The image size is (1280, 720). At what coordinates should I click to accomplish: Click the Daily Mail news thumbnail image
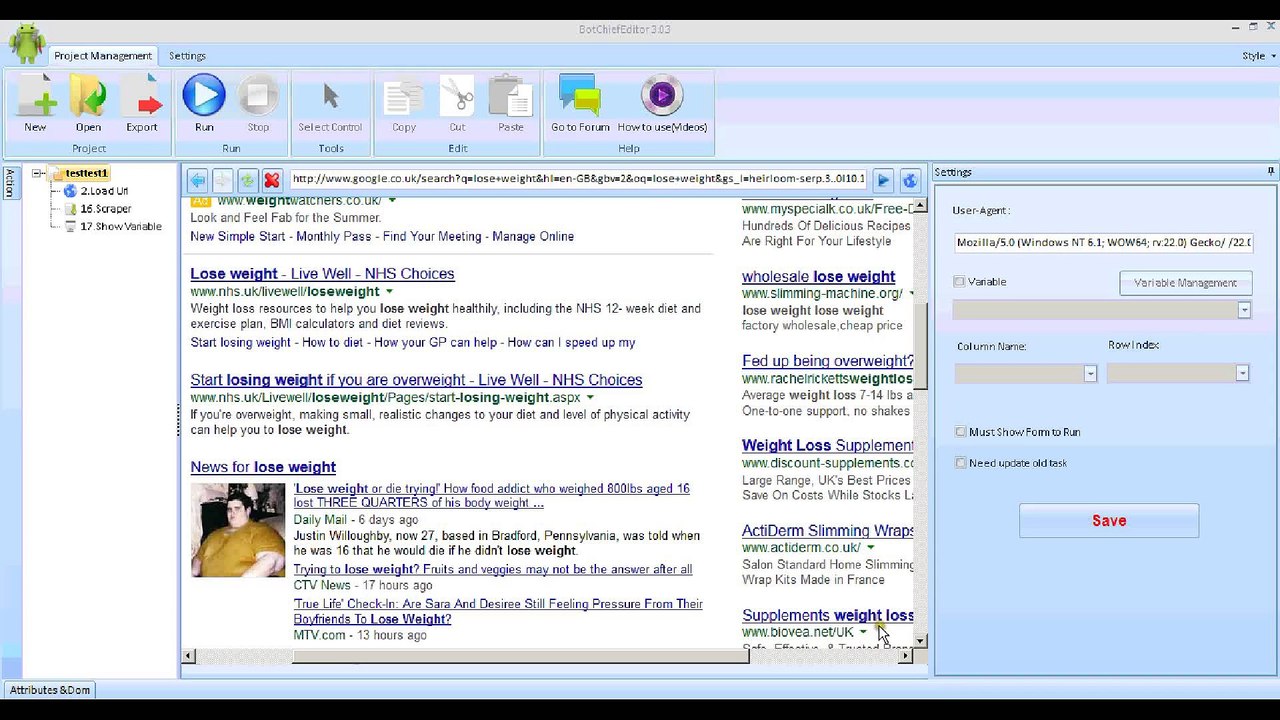tap(238, 530)
